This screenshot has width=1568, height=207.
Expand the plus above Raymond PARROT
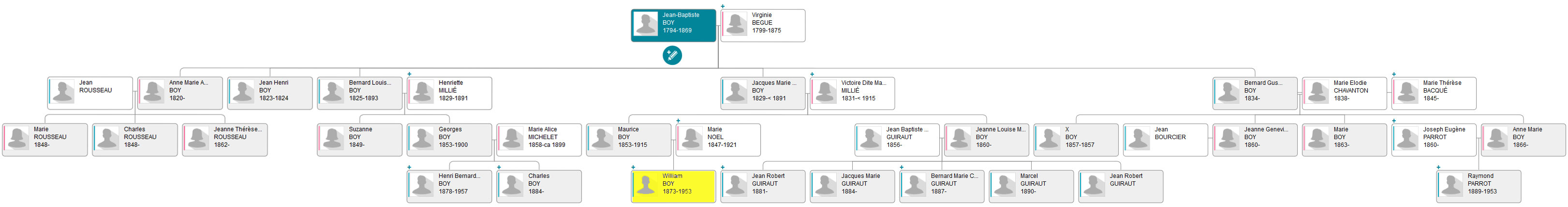click(x=1438, y=167)
